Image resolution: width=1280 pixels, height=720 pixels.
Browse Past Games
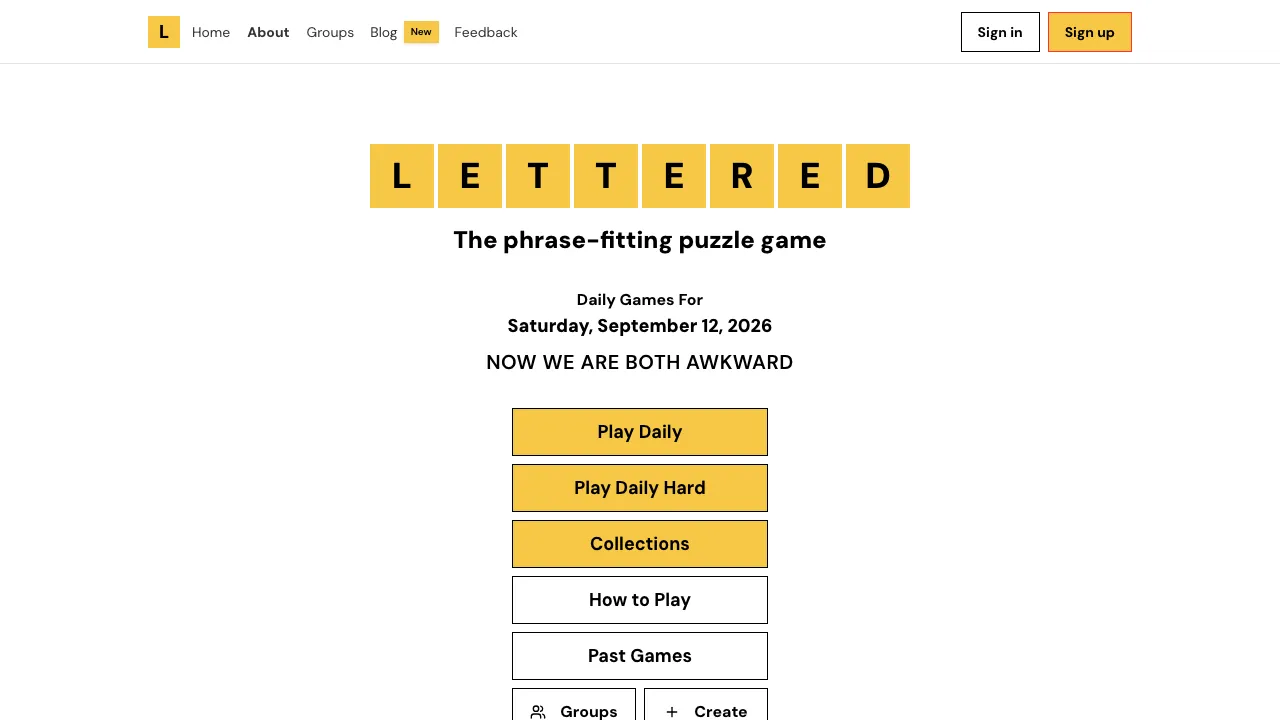point(640,656)
